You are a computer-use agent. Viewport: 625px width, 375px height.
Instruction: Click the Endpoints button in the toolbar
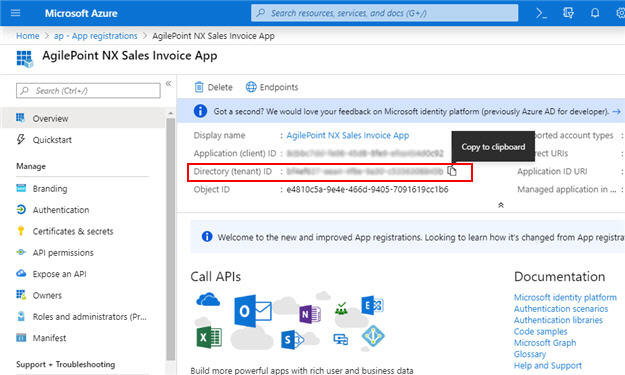point(272,87)
